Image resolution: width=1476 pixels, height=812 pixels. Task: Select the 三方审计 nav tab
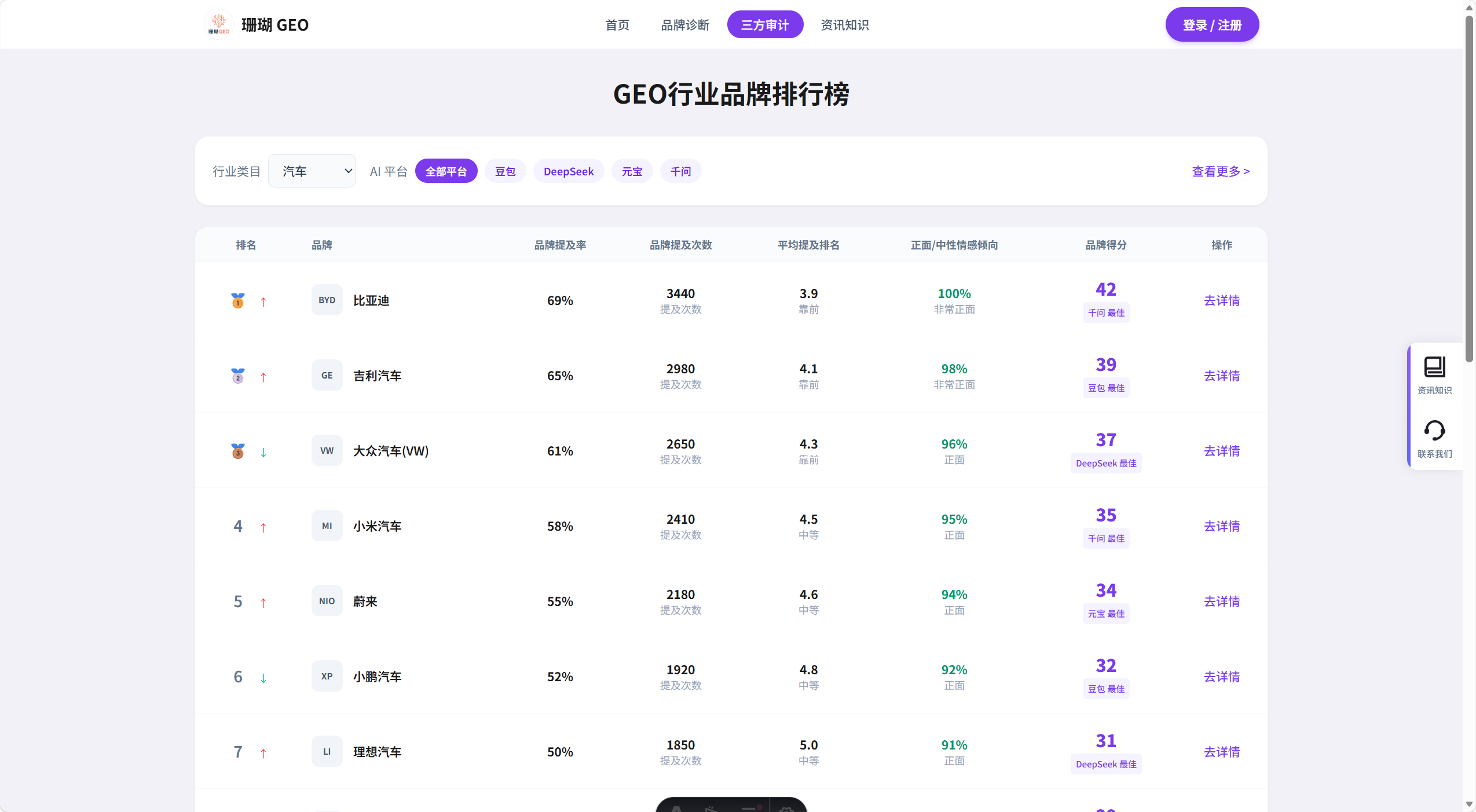point(765,25)
